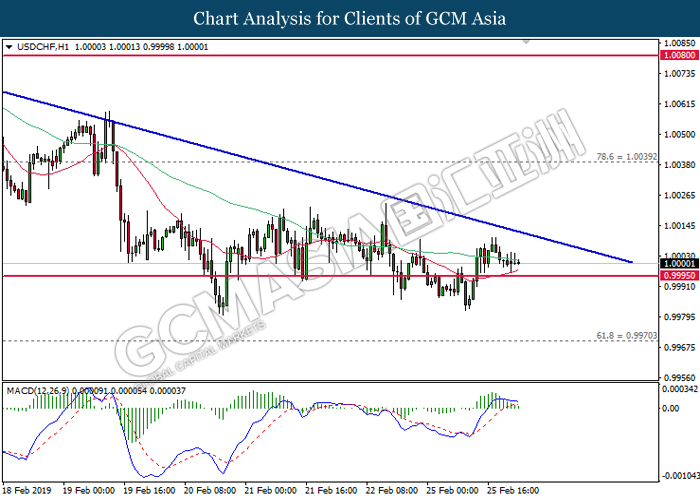Viewport: 700px width, 500px height.
Task: Click the 19 Feb 16:00 time axis marker
Action: tap(149, 490)
